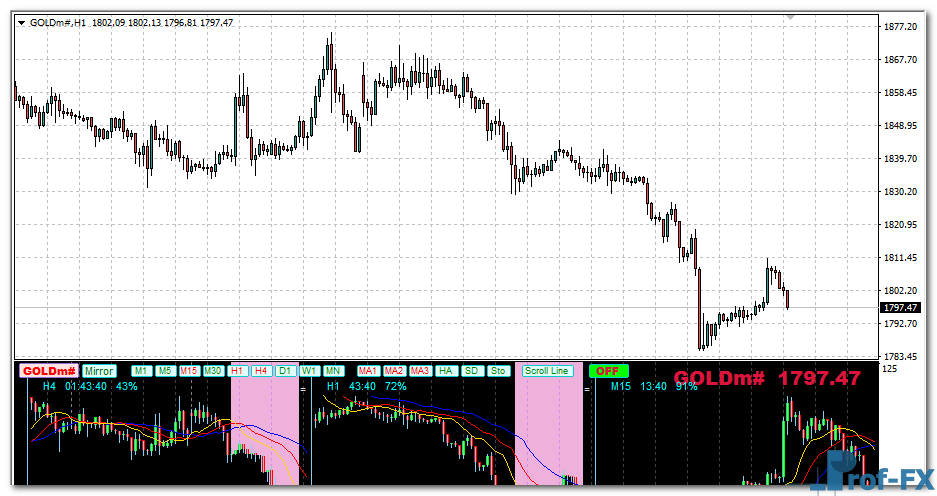Screen dimensions: 937x496
Task: Enable the HA Heiken Ashi button
Action: [446, 371]
